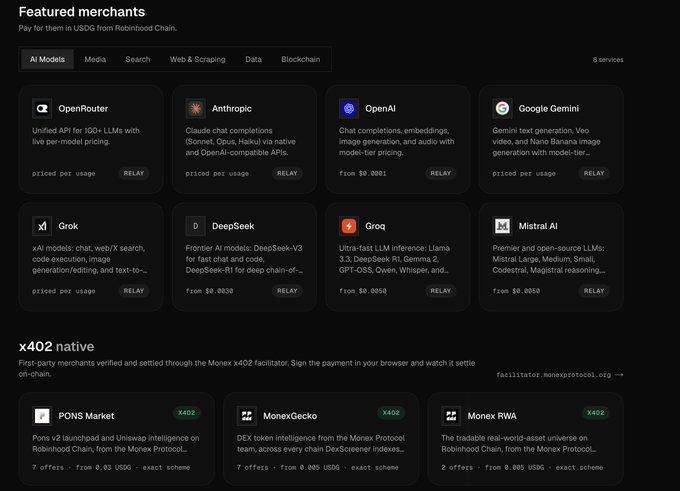This screenshot has height=491, width=680.
Task: Select the AI Models tab
Action: pos(47,59)
